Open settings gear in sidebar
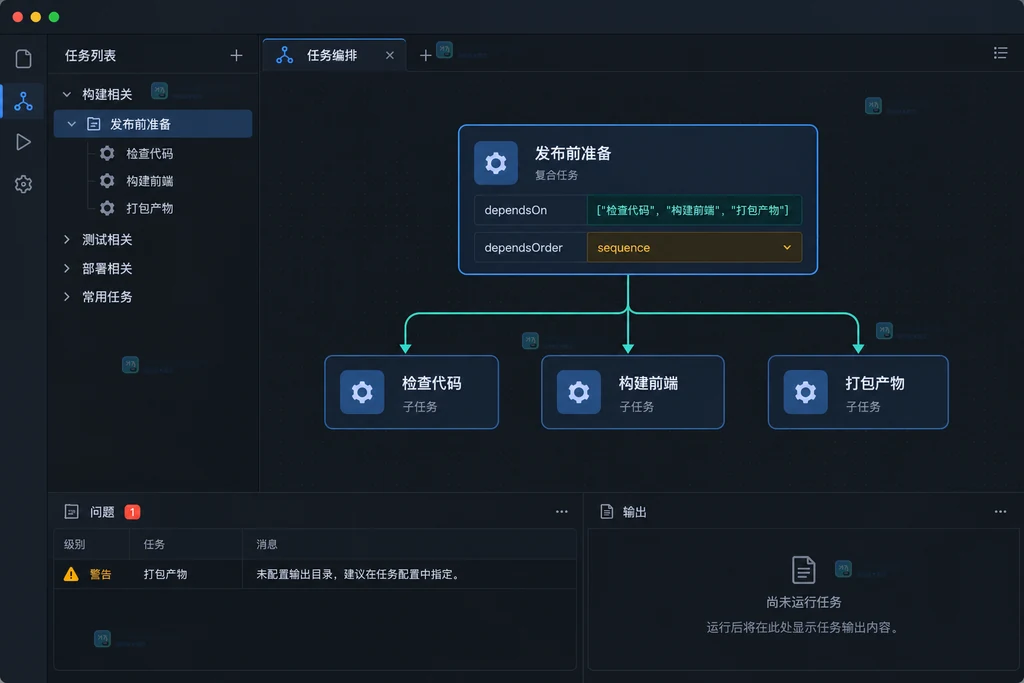 [24, 184]
